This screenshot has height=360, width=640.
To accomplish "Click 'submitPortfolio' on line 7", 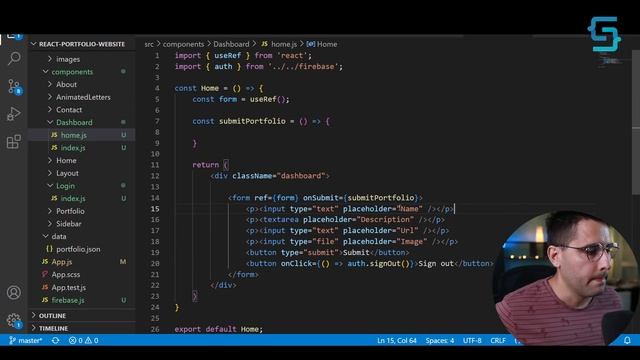I will pyautogui.click(x=252, y=121).
